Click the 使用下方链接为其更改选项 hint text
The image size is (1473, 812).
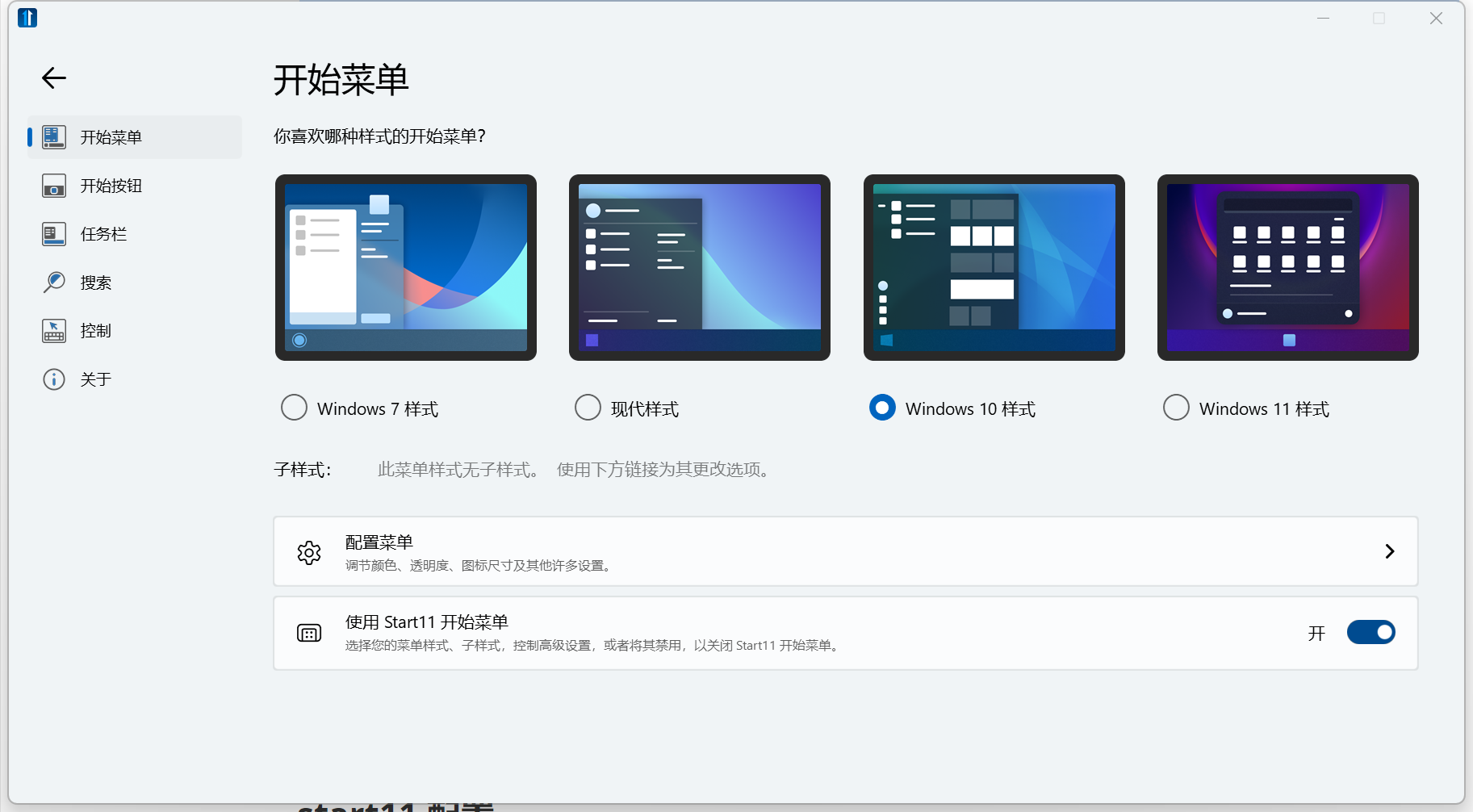663,470
